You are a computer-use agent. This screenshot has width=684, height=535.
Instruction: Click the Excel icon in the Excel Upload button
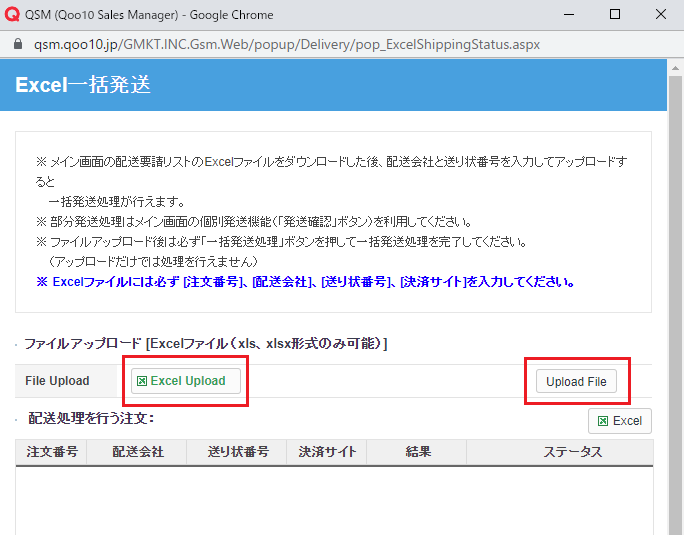coord(142,381)
